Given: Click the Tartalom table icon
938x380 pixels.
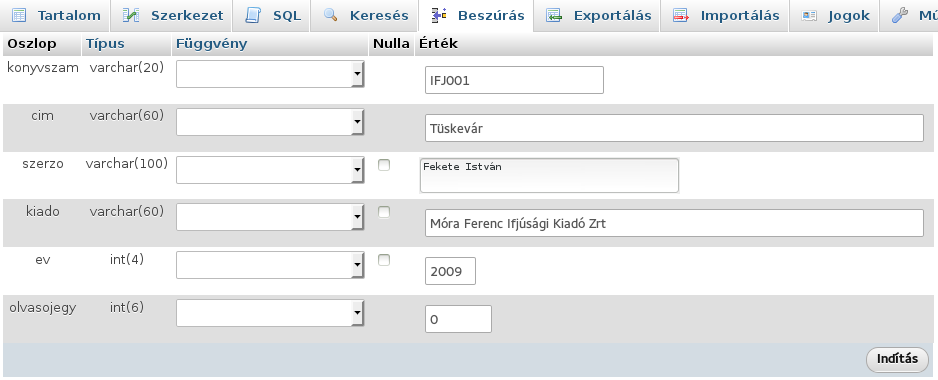Looking at the screenshot, I should [19, 15].
